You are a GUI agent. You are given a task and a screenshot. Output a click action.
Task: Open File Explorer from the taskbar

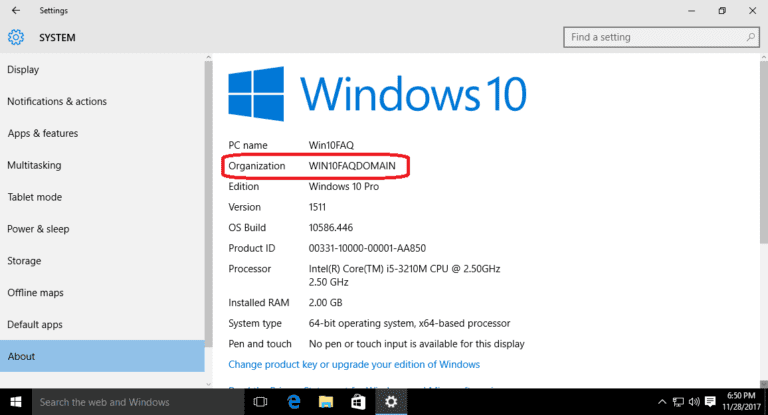tap(326, 402)
